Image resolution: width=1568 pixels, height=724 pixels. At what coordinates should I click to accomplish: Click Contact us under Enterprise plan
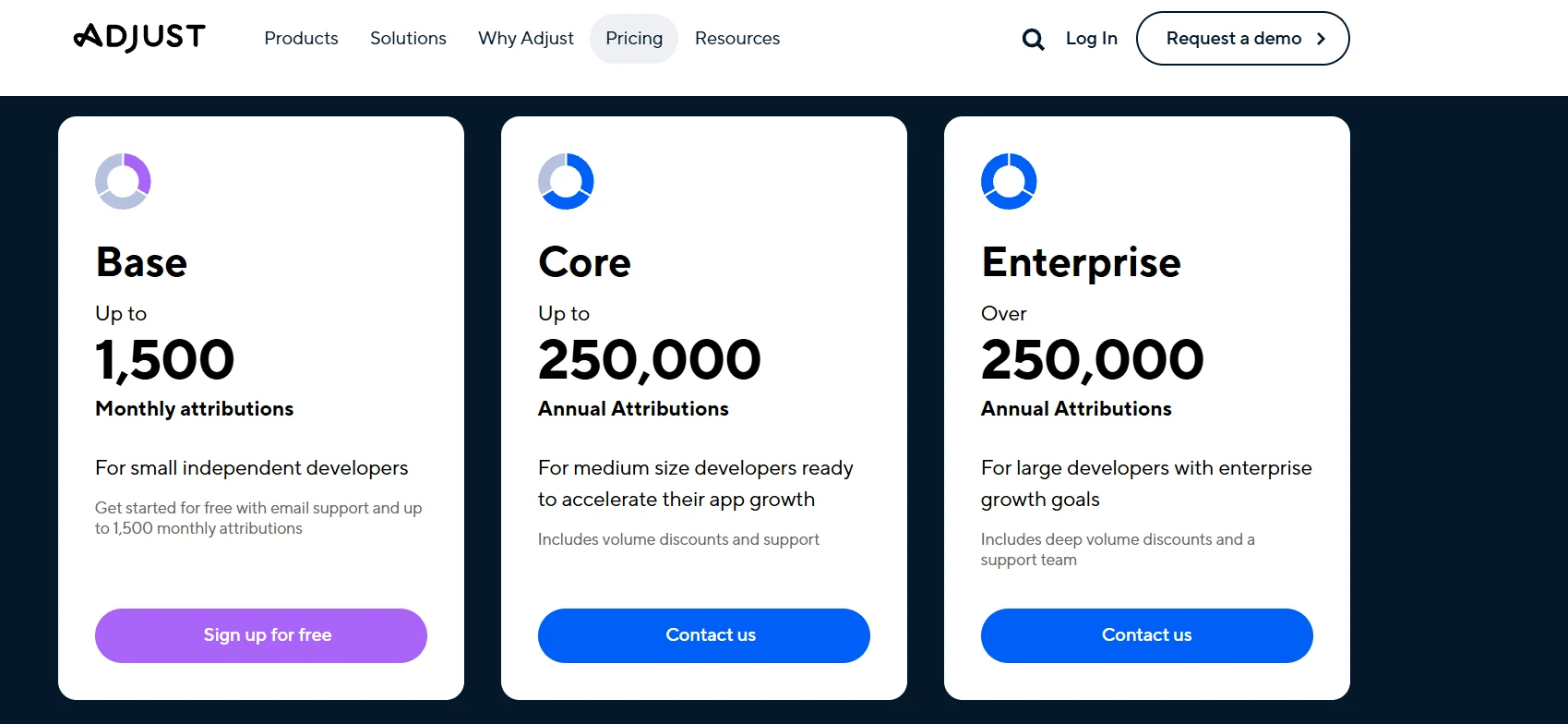coord(1147,635)
